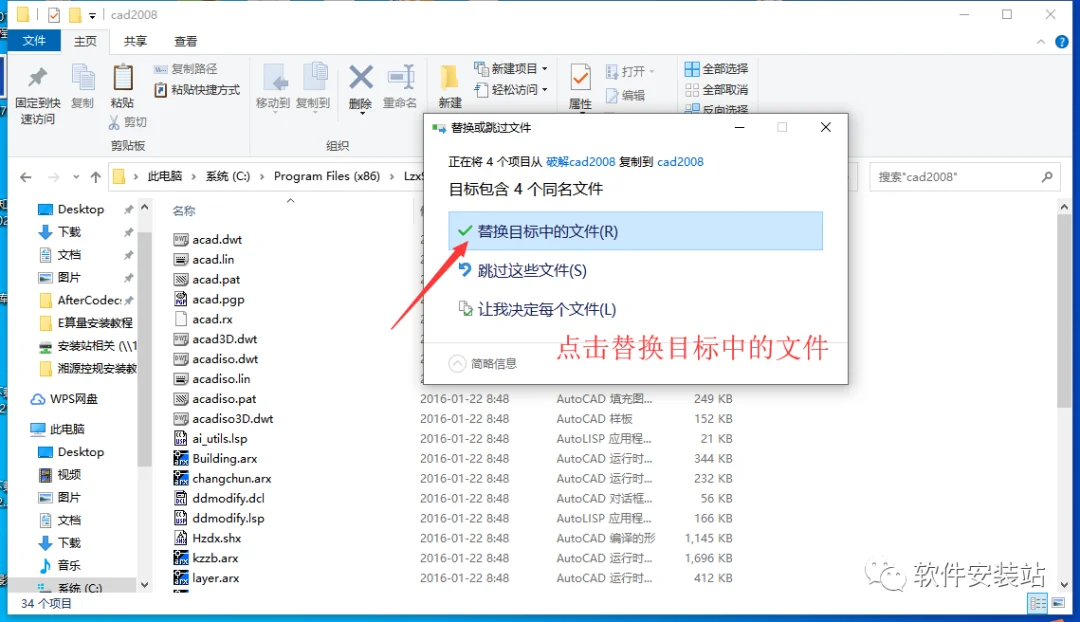Select the pinned Downloads folder
Viewport: 1080px width, 622px height.
click(x=69, y=232)
